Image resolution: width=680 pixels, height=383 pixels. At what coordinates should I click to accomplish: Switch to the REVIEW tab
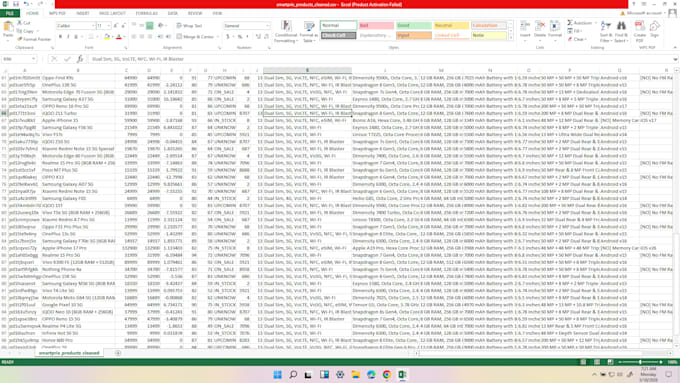pos(195,13)
